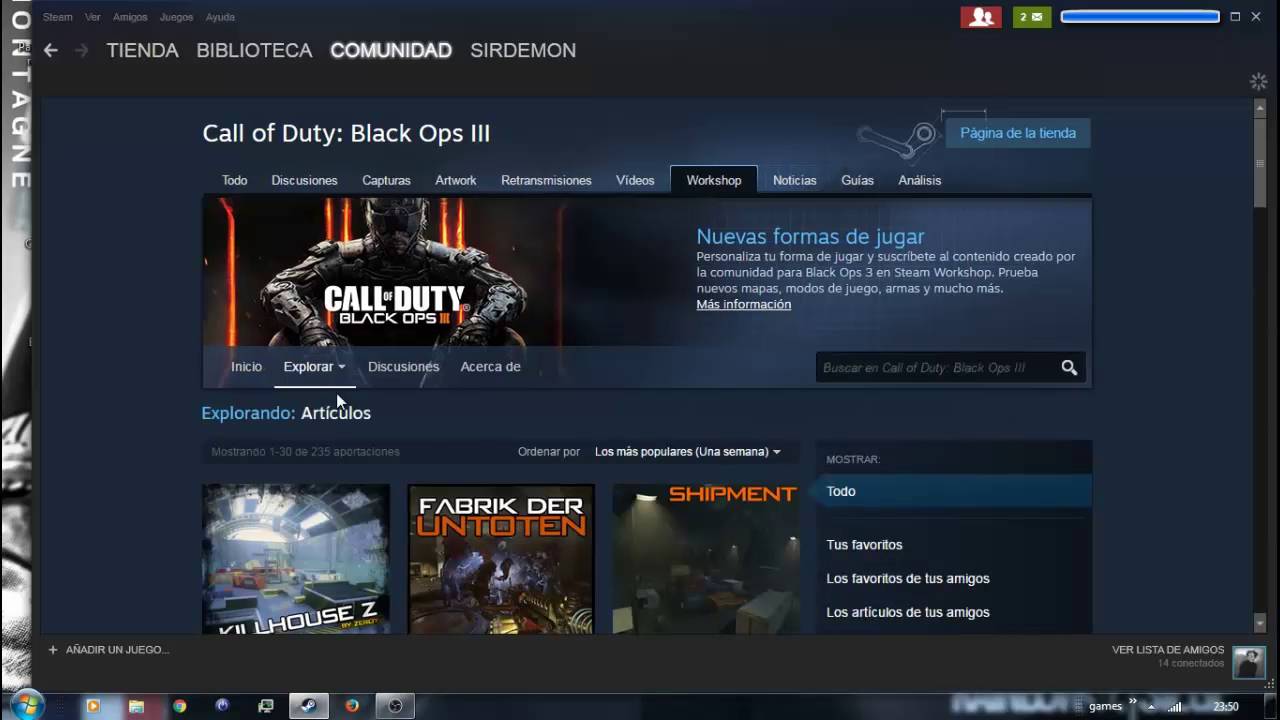Click the blue bar in Steam title bar

click(1140, 17)
